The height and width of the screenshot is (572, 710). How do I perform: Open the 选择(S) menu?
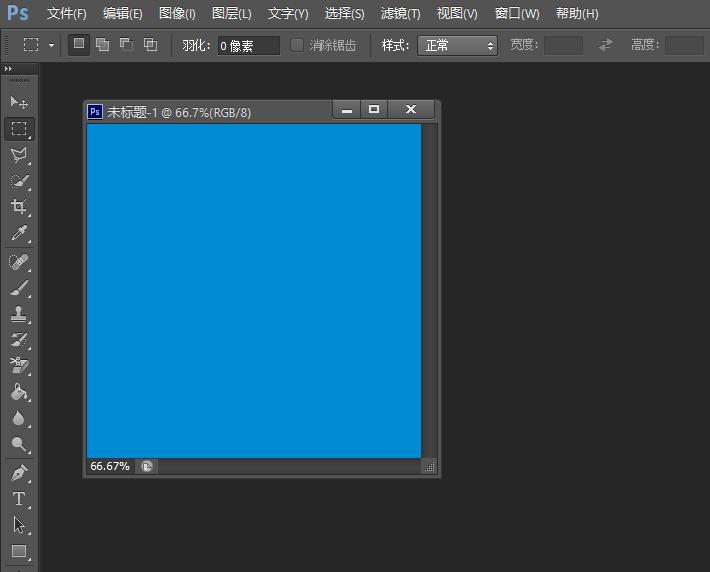(345, 14)
